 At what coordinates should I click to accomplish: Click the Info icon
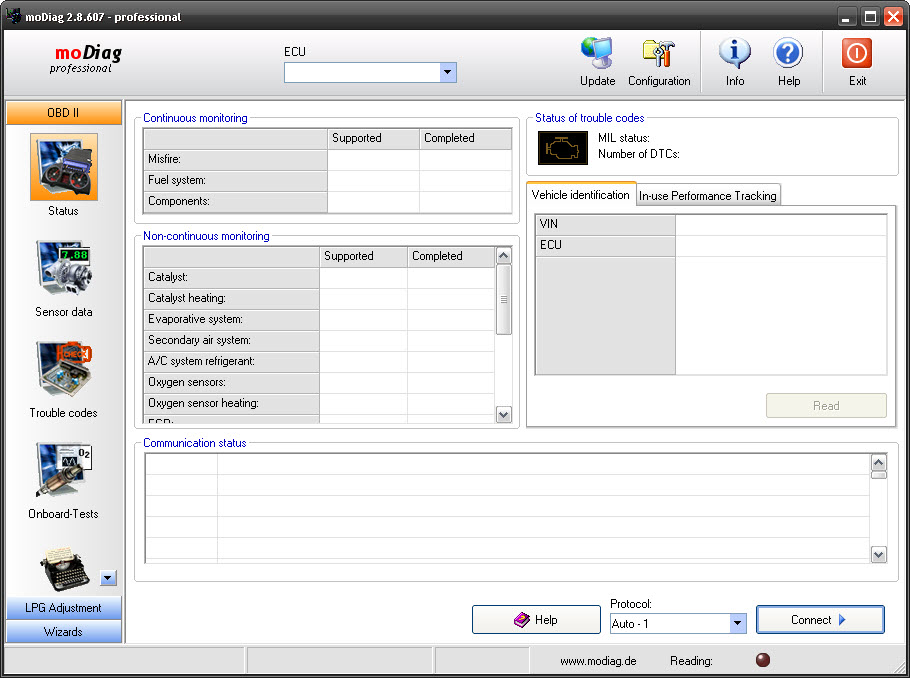[735, 54]
